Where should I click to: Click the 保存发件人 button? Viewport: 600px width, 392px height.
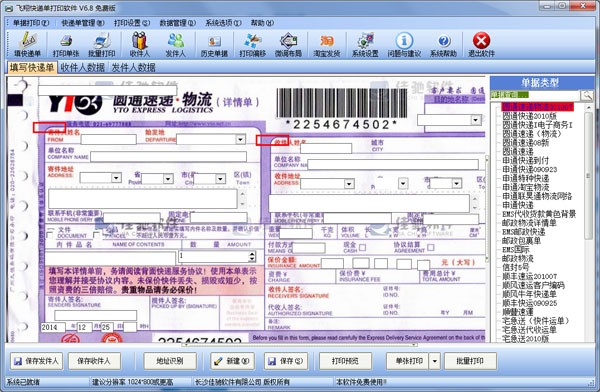pyautogui.click(x=36, y=361)
